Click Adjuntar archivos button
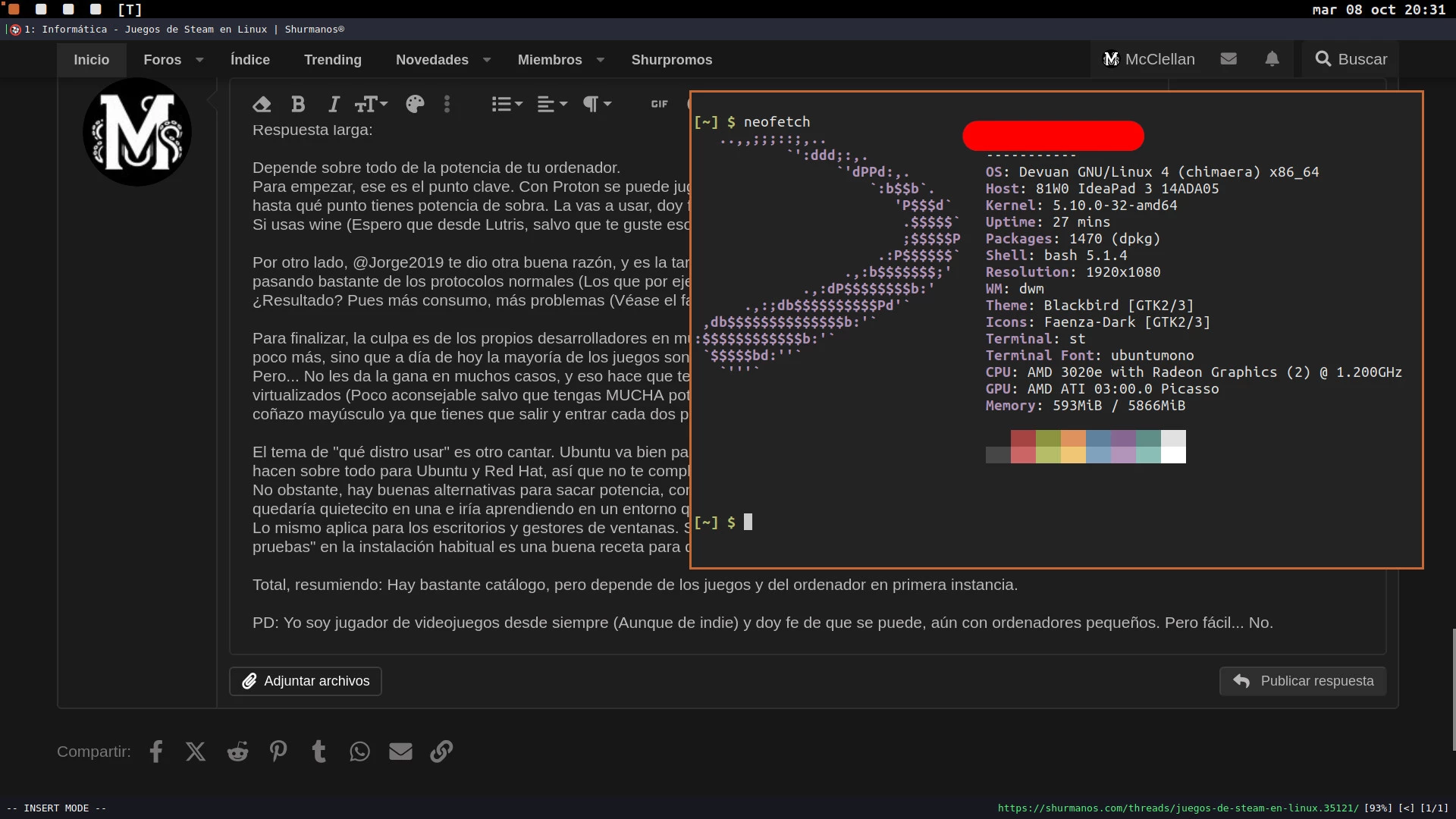This screenshot has width=1456, height=819. click(306, 681)
